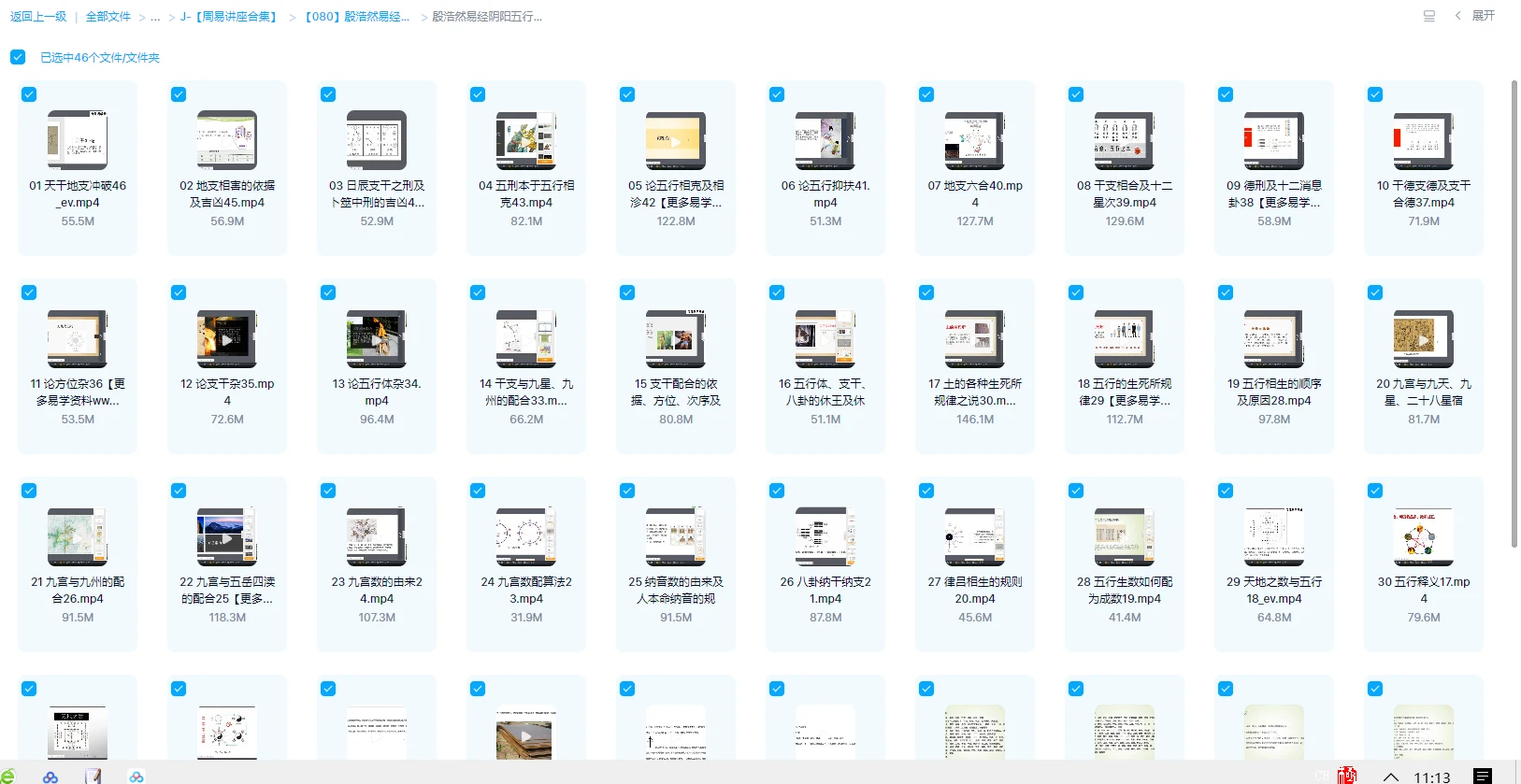Click the file list vertical scrollbar
Image resolution: width=1521 pixels, height=784 pixels.
[x=1514, y=313]
